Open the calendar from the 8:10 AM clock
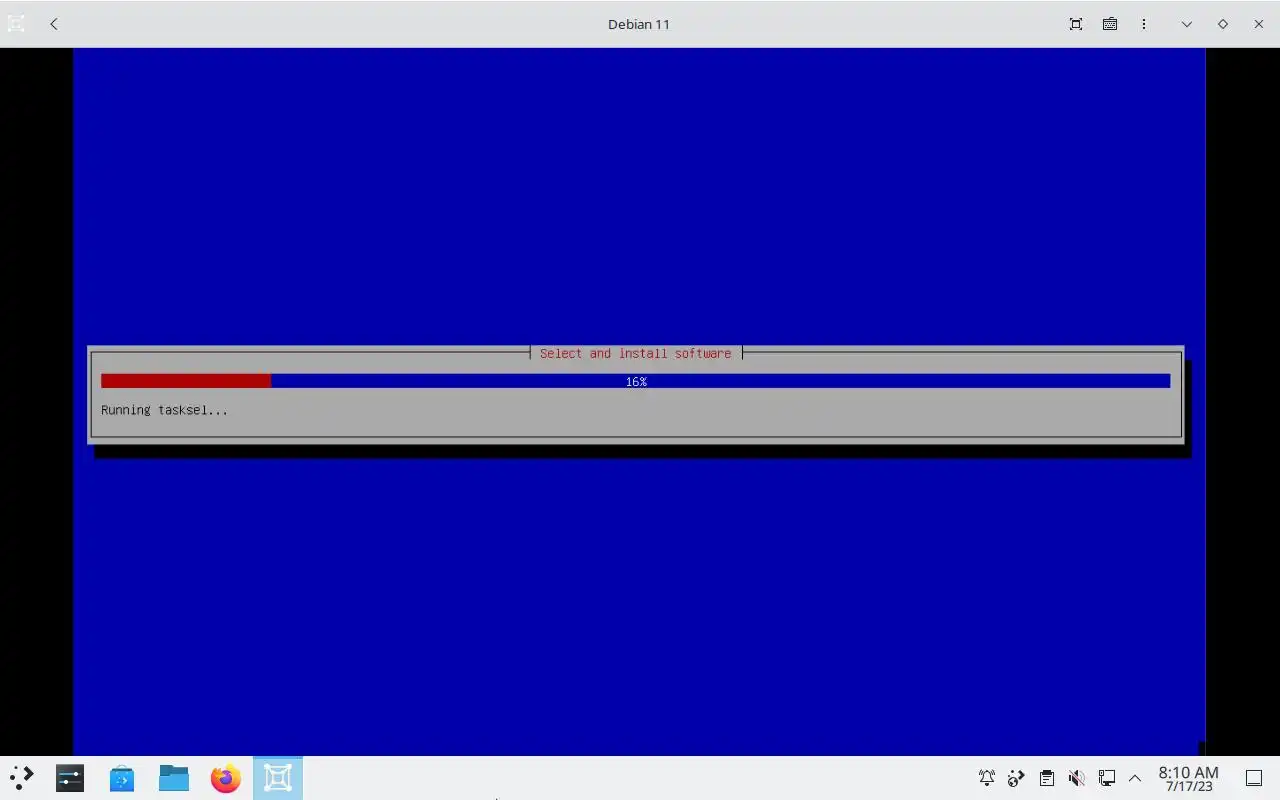The width and height of the screenshot is (1280, 800). click(x=1189, y=778)
